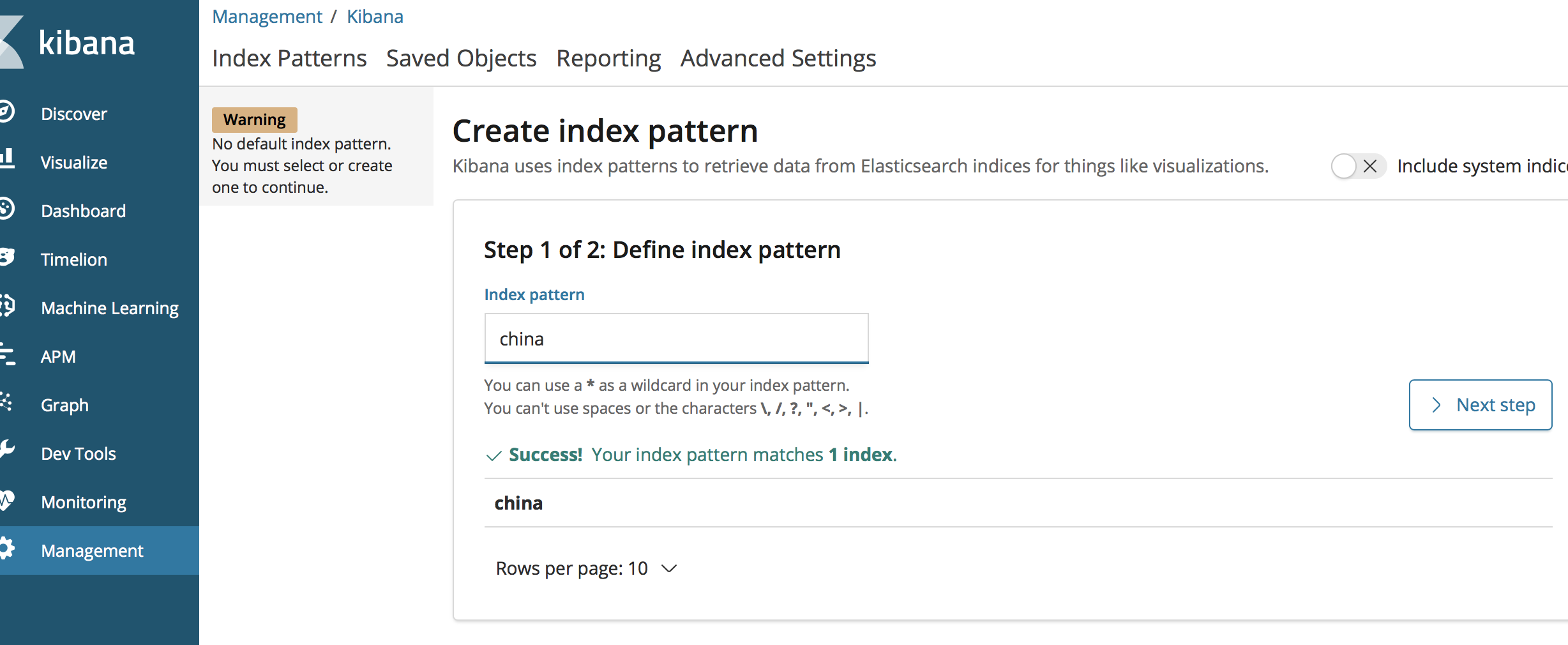Click the Machine Learning icon
This screenshot has width=1568, height=645.
[6, 305]
